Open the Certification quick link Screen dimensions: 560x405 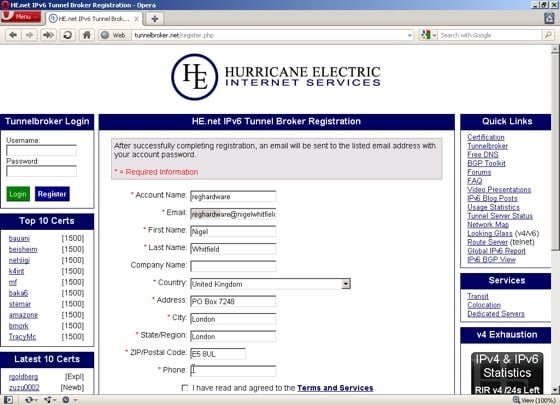(486, 137)
